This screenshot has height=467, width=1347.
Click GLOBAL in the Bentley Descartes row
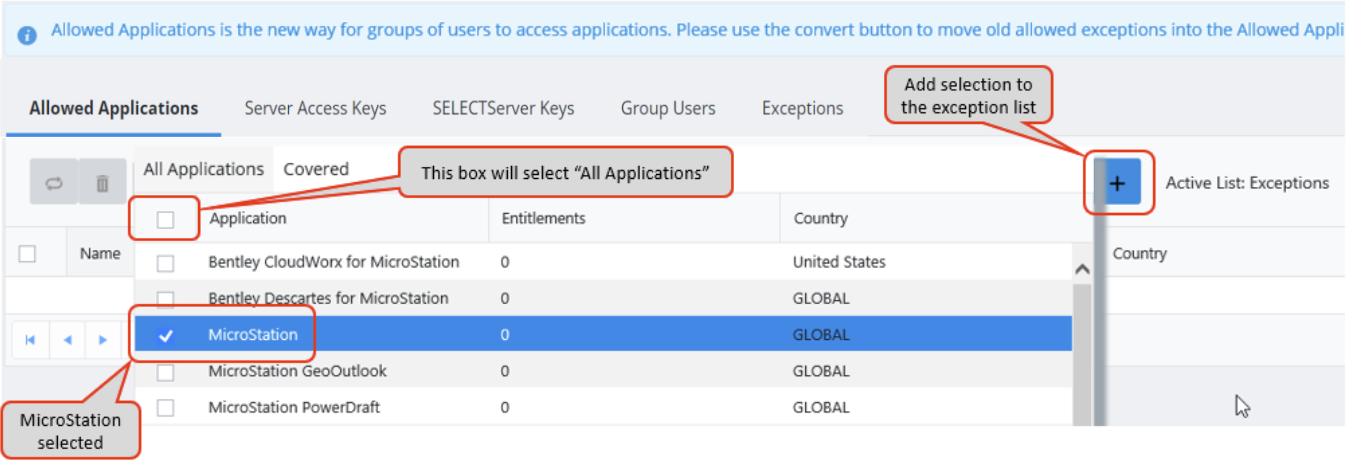pyautogui.click(x=821, y=298)
